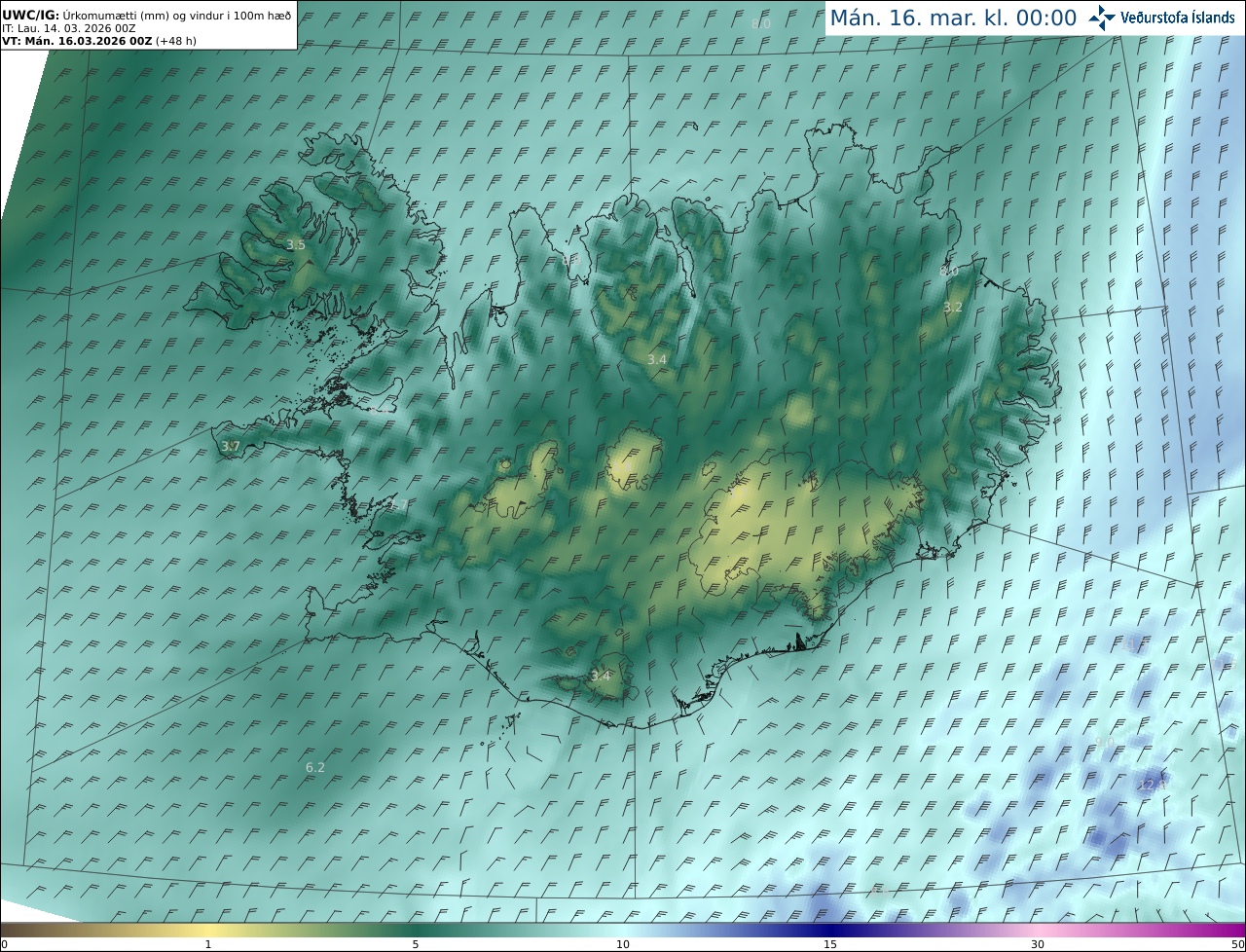This screenshot has width=1246, height=952.
Task: Select the 'Mán. 16. mar. kl. 00:00' timestamp
Action: click(x=953, y=18)
